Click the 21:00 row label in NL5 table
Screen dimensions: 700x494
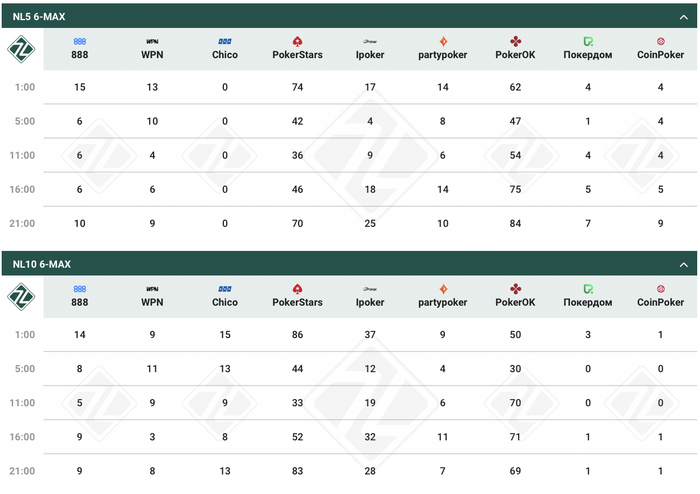24,224
